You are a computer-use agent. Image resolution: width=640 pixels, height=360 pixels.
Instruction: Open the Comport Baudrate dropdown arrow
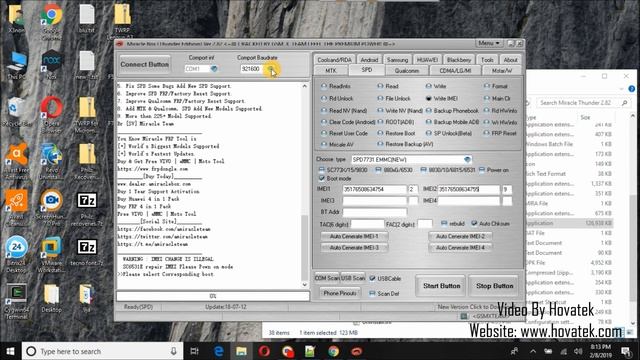point(270,69)
